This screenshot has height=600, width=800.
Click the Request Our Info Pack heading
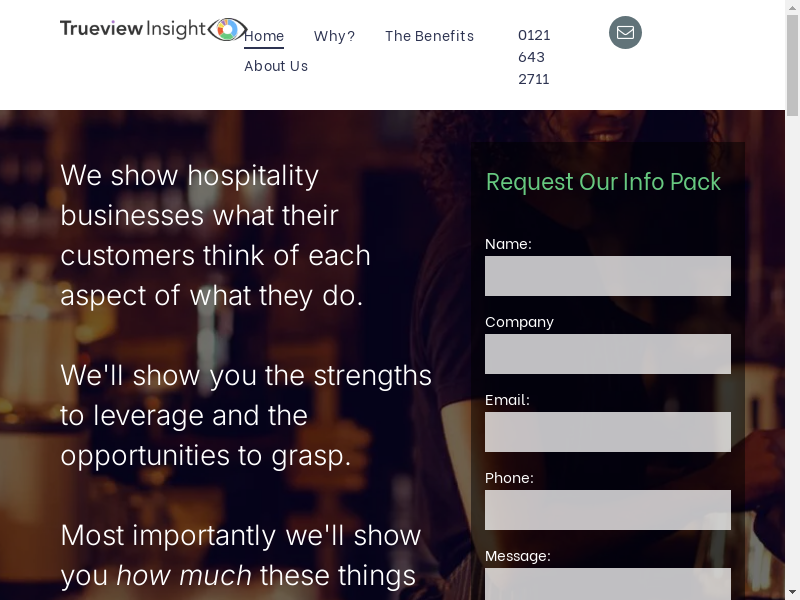point(603,182)
